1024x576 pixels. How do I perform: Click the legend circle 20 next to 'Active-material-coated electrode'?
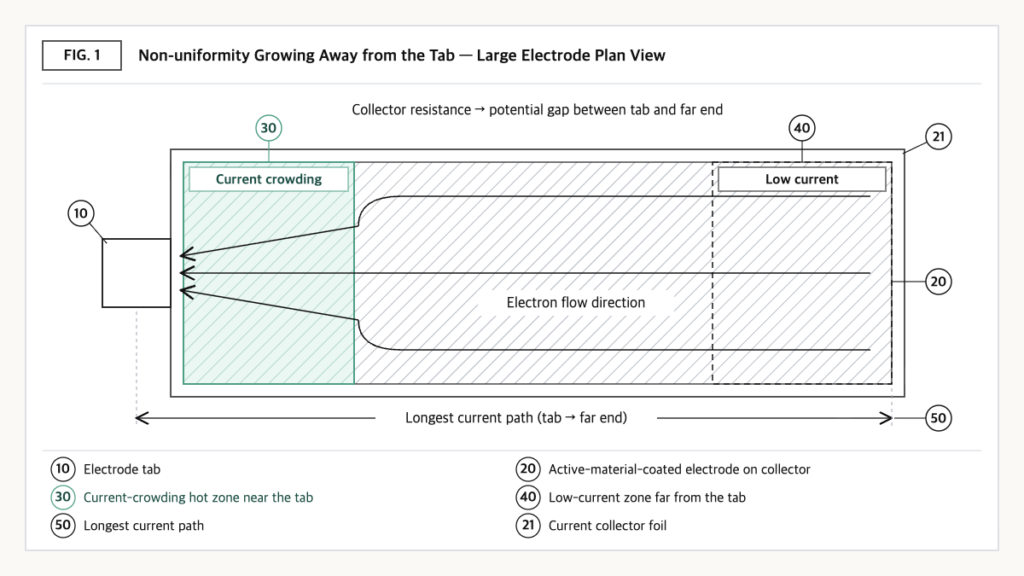tap(528, 469)
